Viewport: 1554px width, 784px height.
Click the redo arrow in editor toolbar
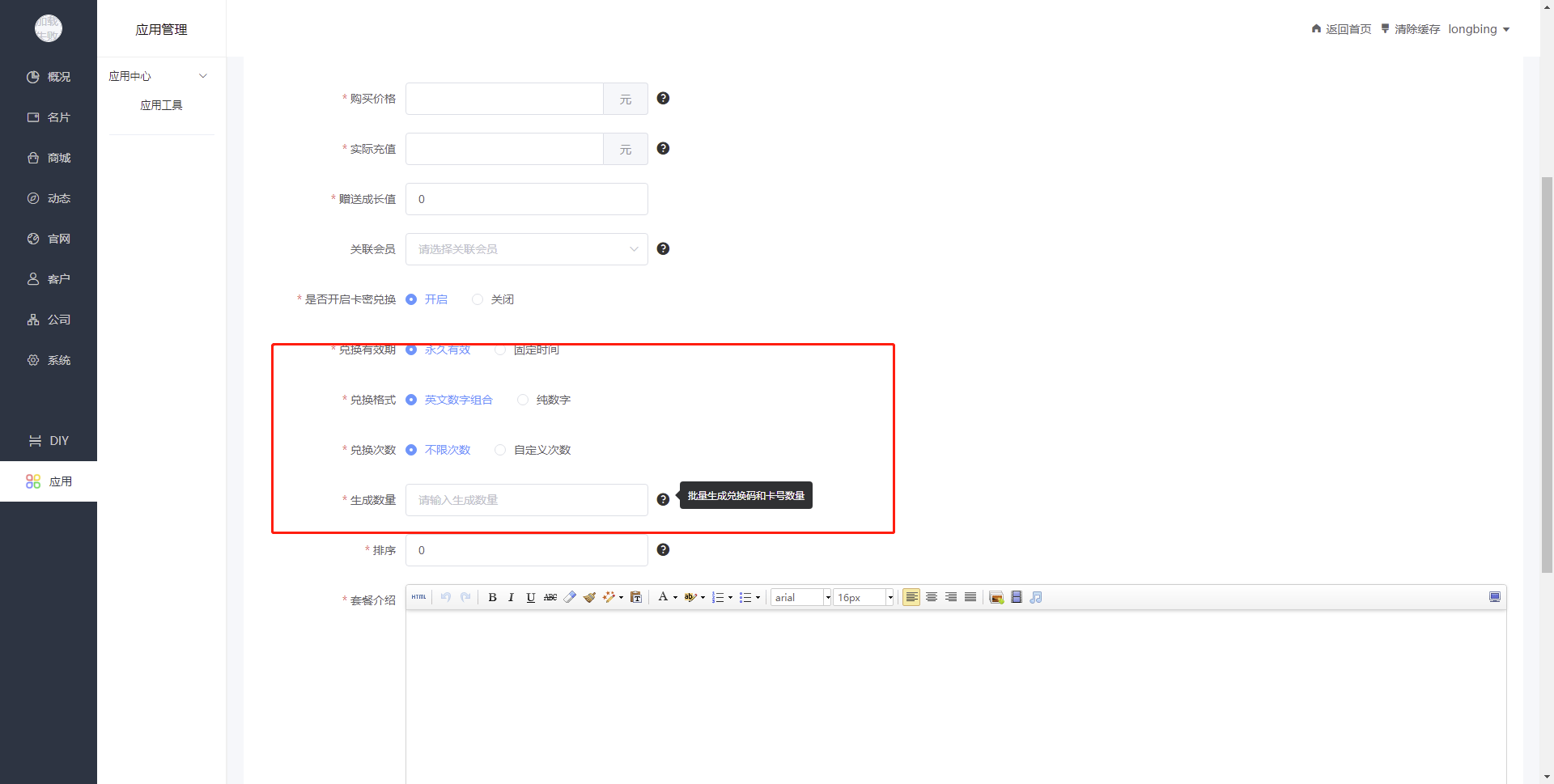[465, 597]
